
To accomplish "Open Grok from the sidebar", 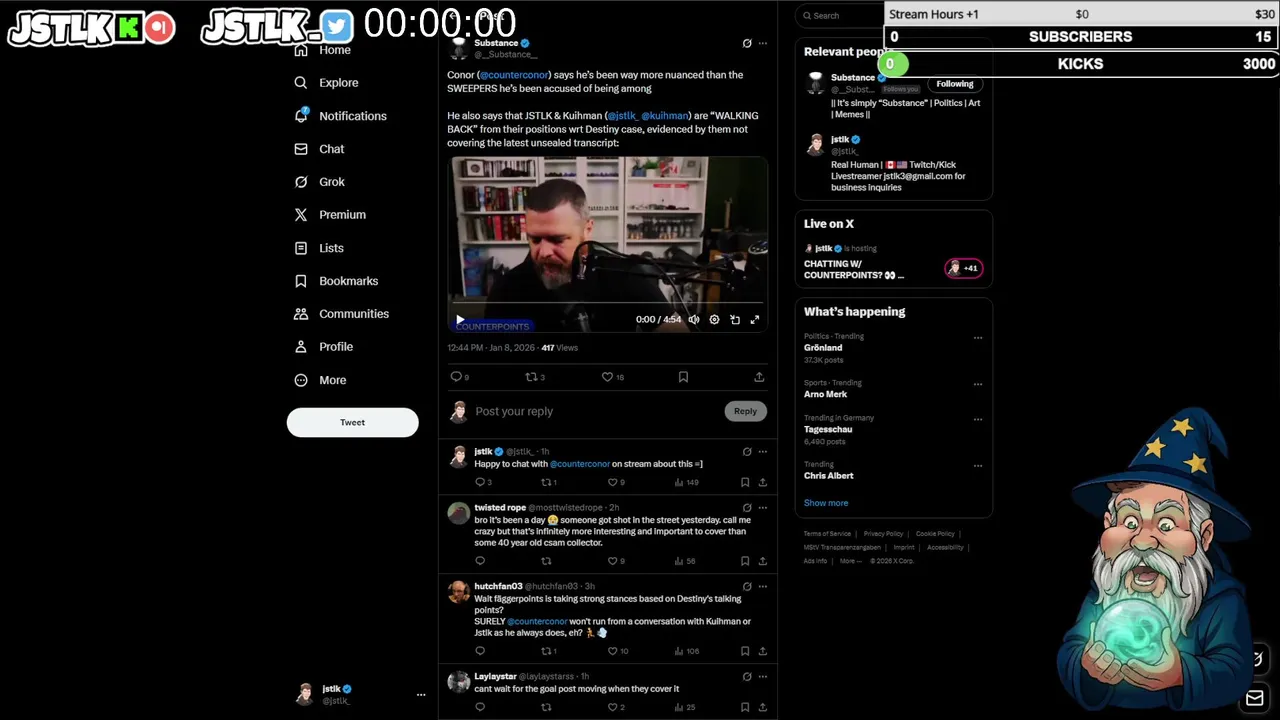I will coord(319,182).
